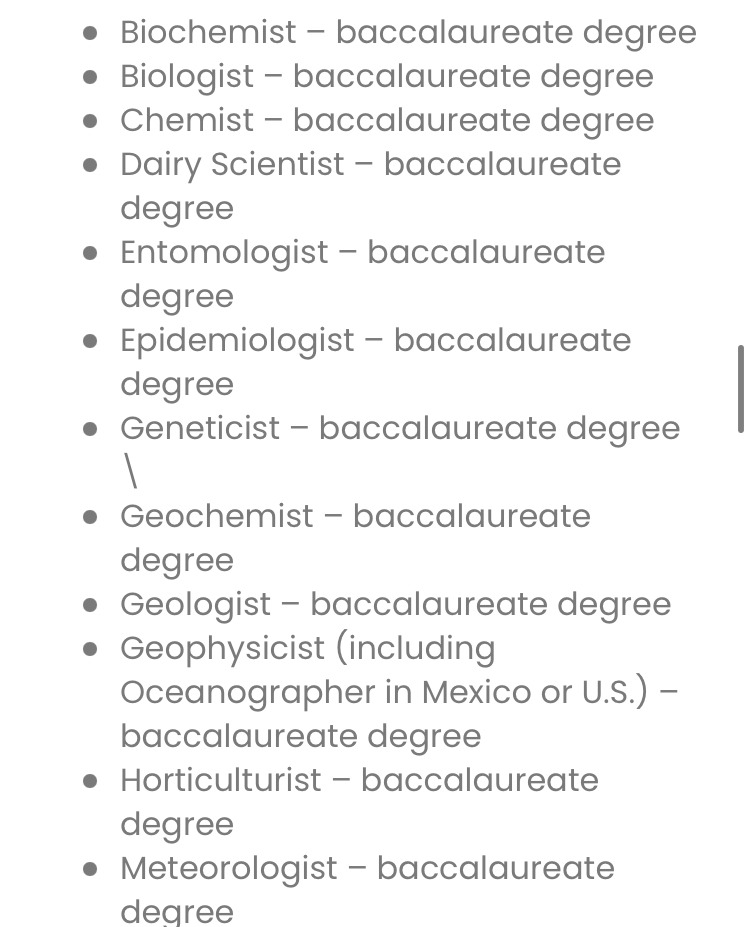This screenshot has height=927, width=750.
Task: Click the bullet point beside Biochemist
Action: pyautogui.click(x=91, y=33)
